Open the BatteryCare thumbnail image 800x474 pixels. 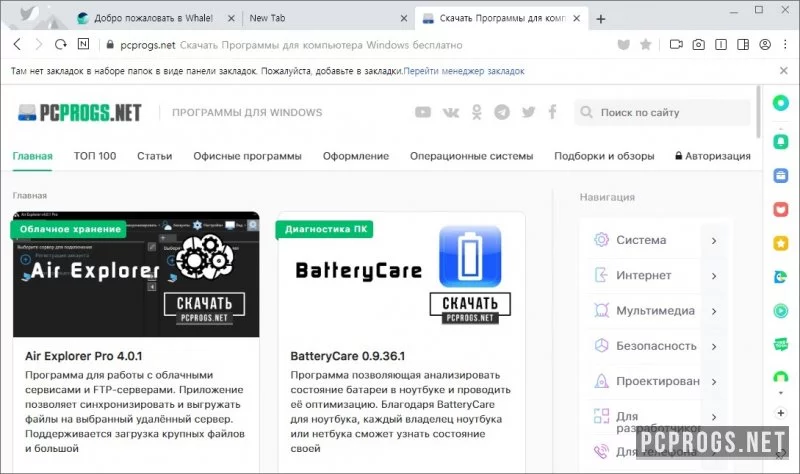[x=402, y=275]
